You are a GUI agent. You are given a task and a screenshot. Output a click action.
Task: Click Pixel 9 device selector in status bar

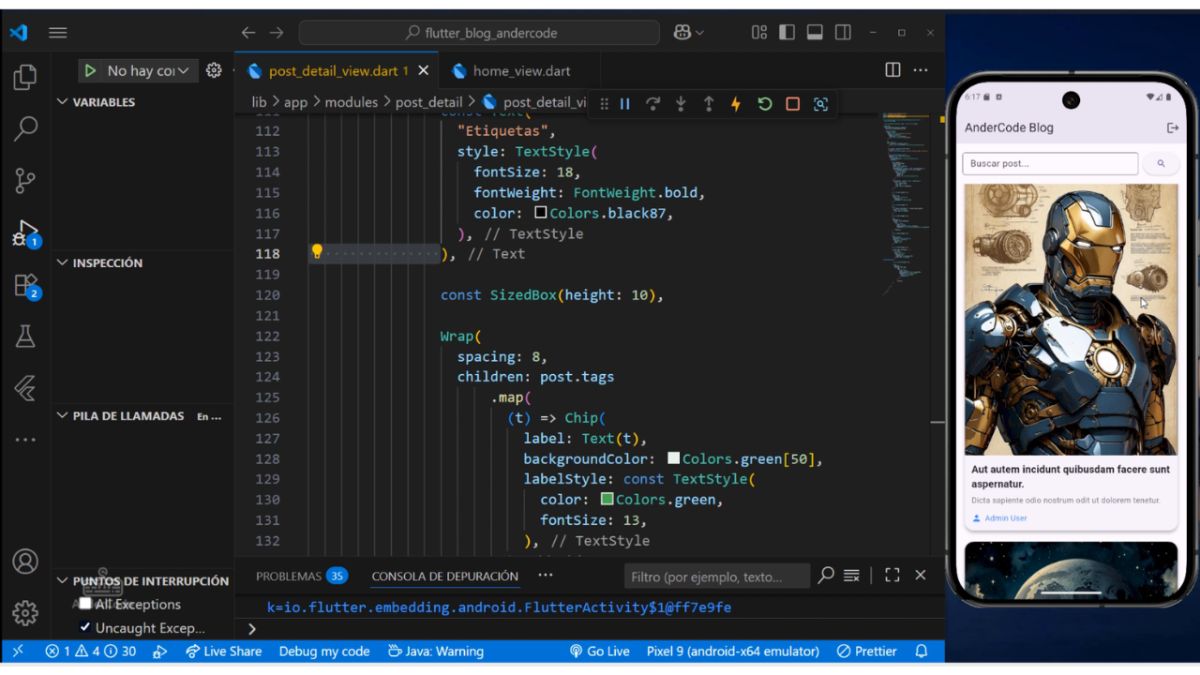coord(732,651)
